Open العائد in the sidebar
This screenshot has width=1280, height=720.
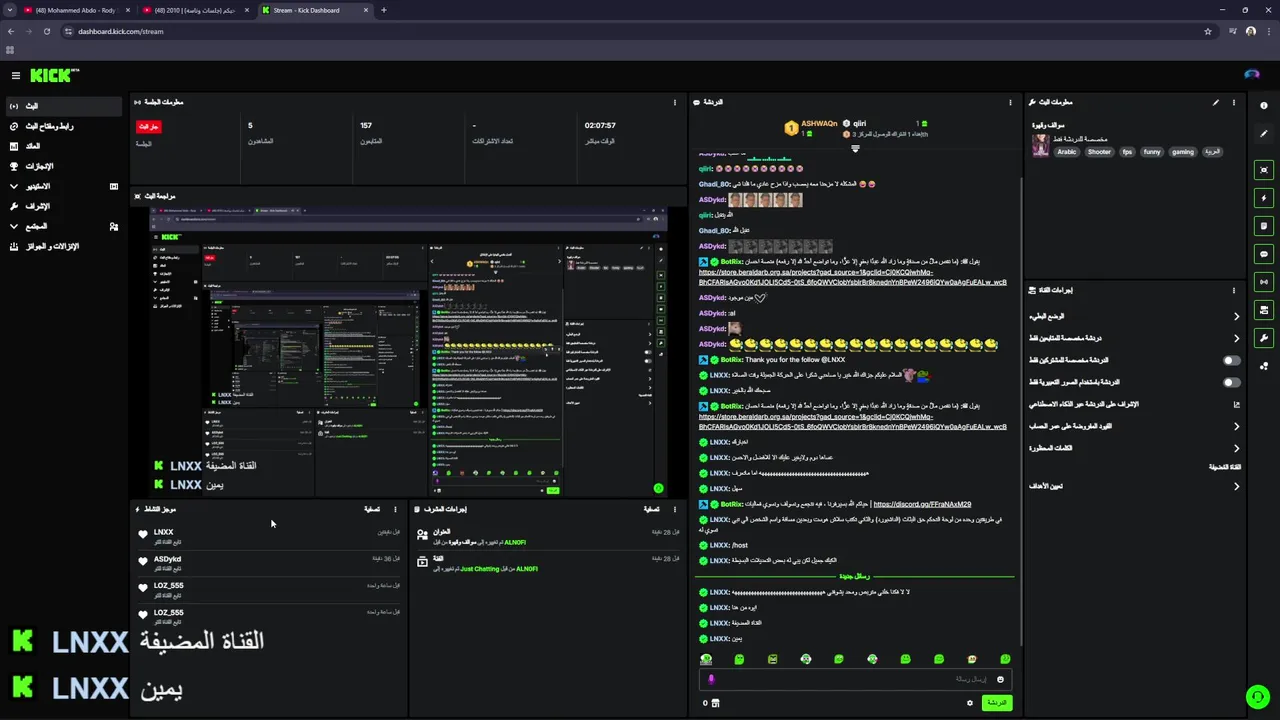[65, 146]
